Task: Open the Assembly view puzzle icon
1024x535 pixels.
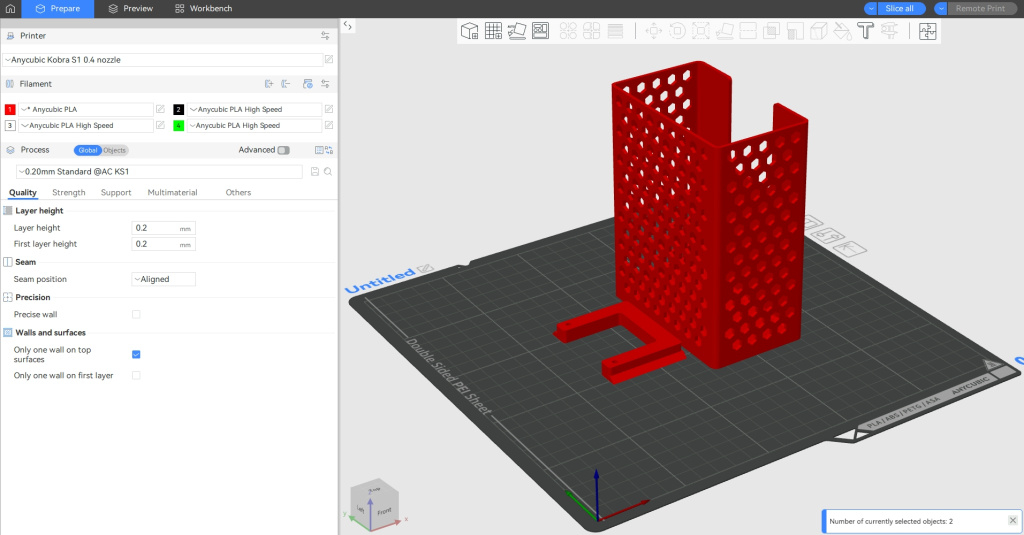Action: pyautogui.click(x=927, y=31)
